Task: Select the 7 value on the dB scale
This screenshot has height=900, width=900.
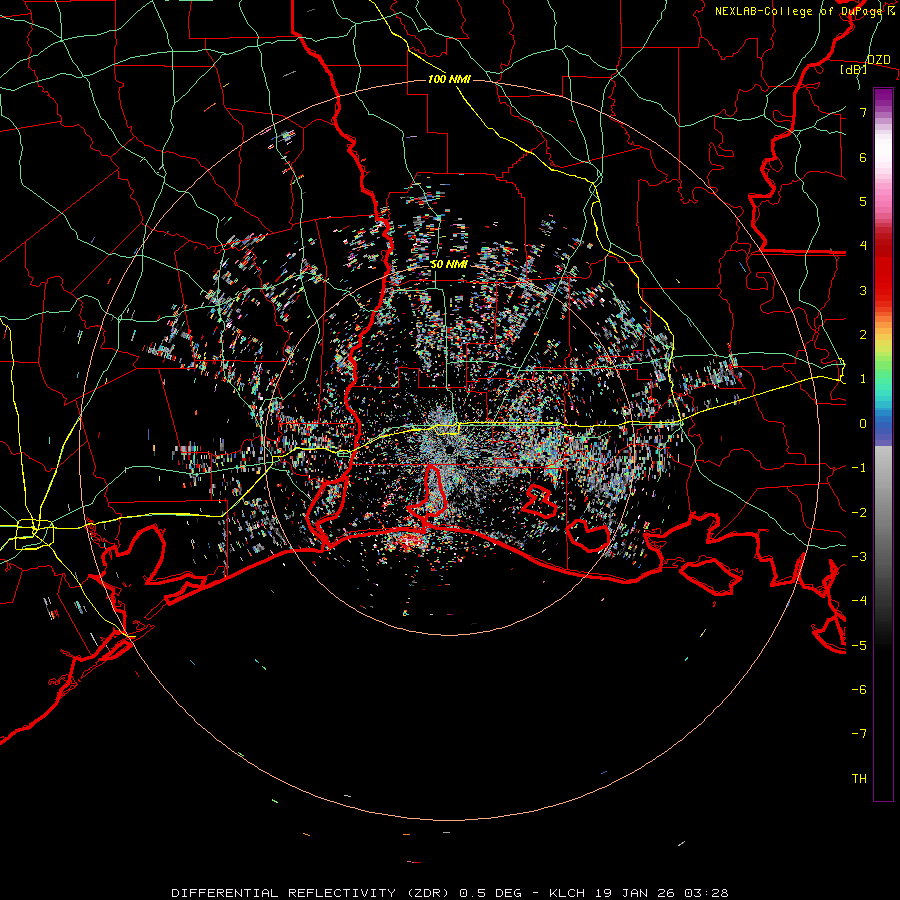Action: click(863, 112)
